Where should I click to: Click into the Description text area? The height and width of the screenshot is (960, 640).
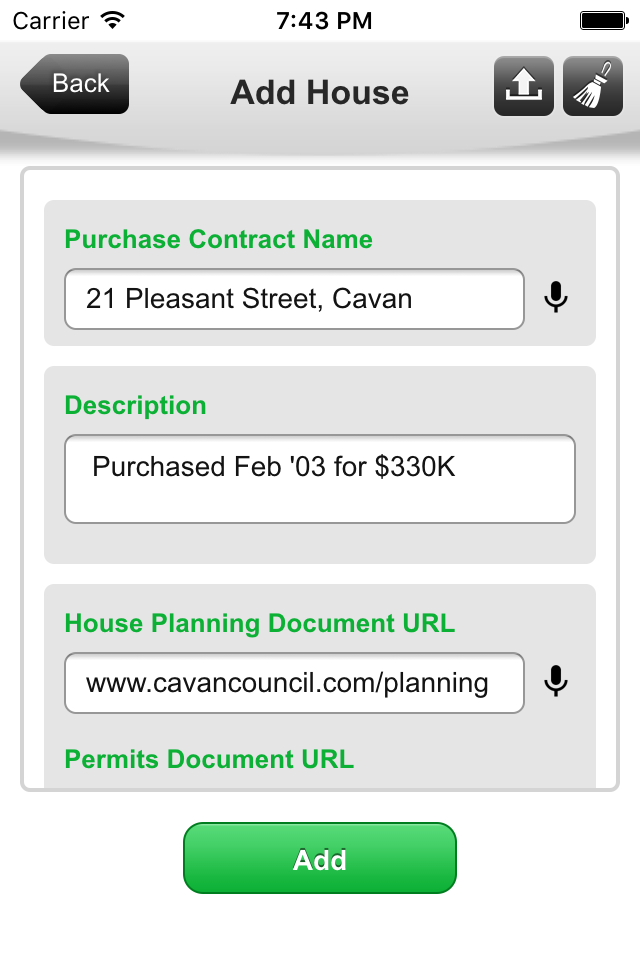tap(320, 479)
